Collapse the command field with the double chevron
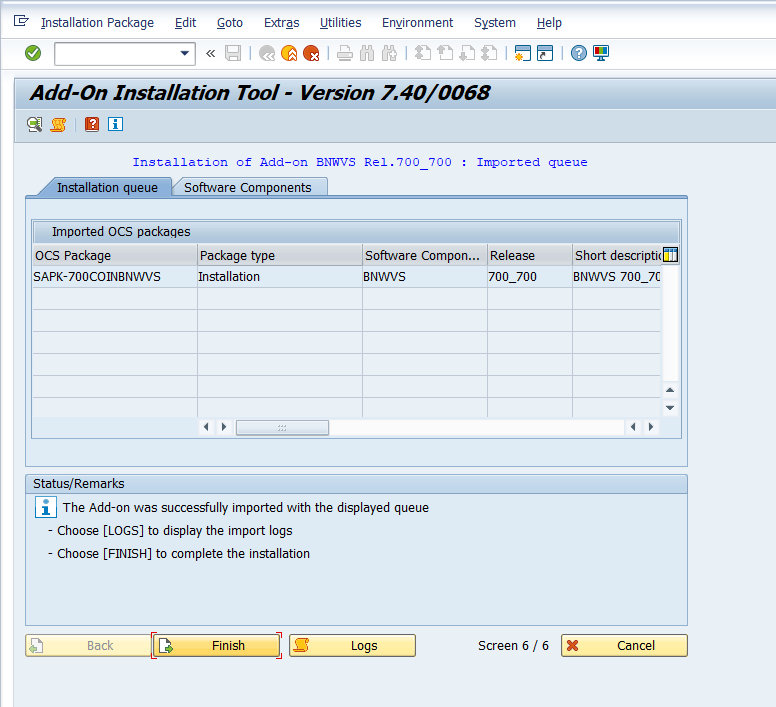Viewport: 776px width, 707px height. [210, 53]
